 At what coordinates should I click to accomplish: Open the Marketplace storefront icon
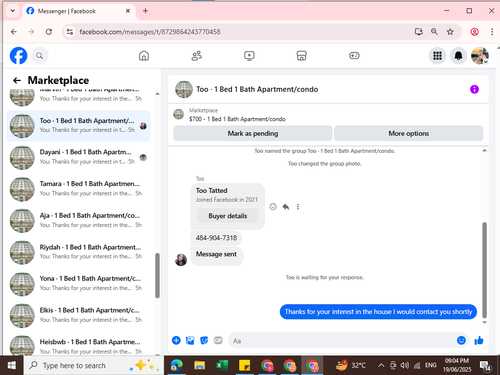301,56
